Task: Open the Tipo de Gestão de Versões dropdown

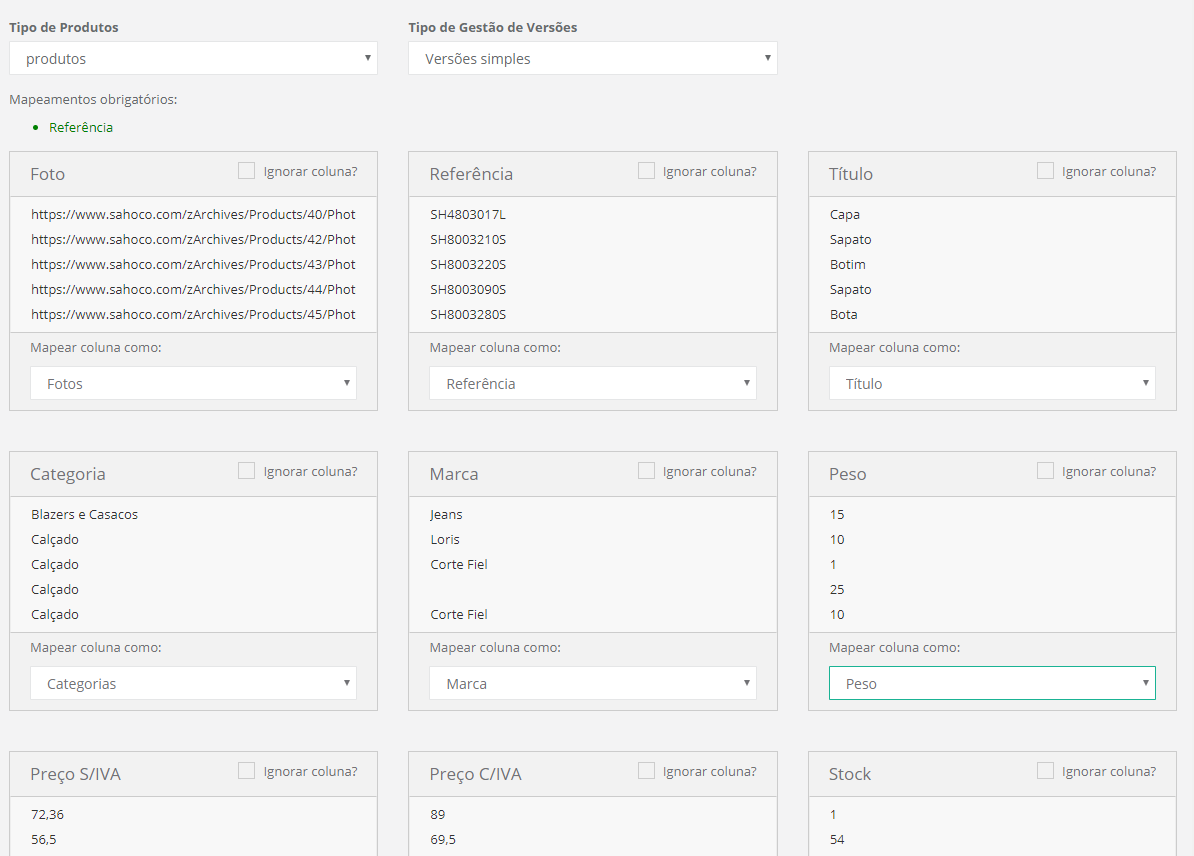Action: tap(592, 58)
